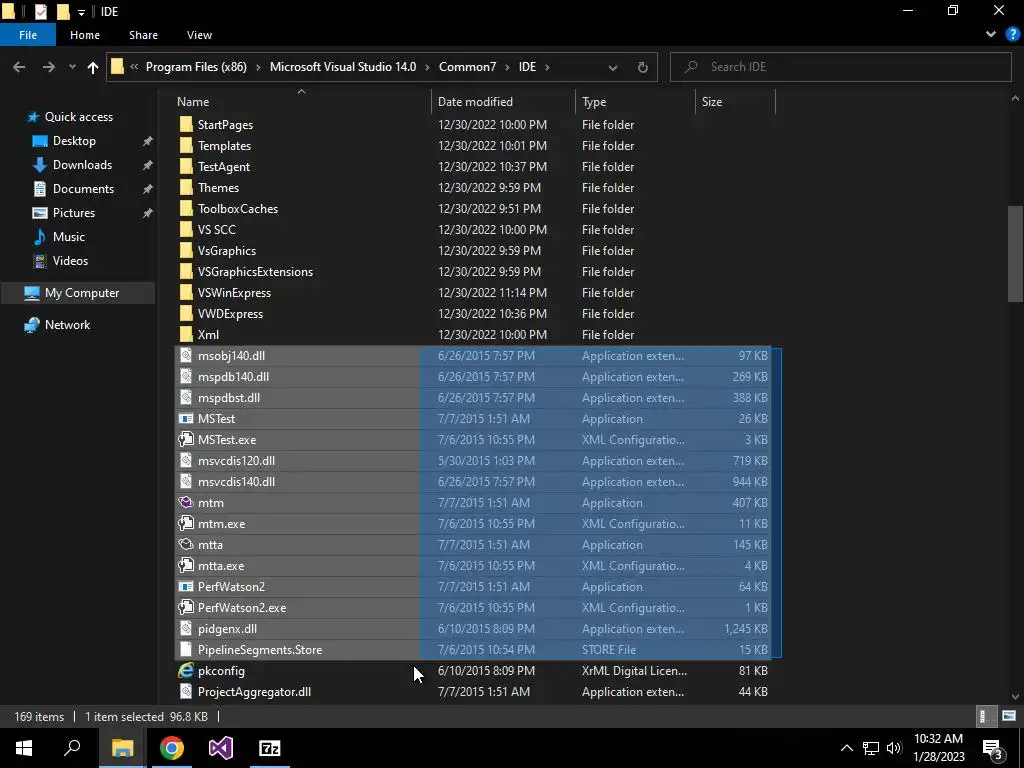Open taskbar Search
1024x768 pixels.
[x=72, y=748]
